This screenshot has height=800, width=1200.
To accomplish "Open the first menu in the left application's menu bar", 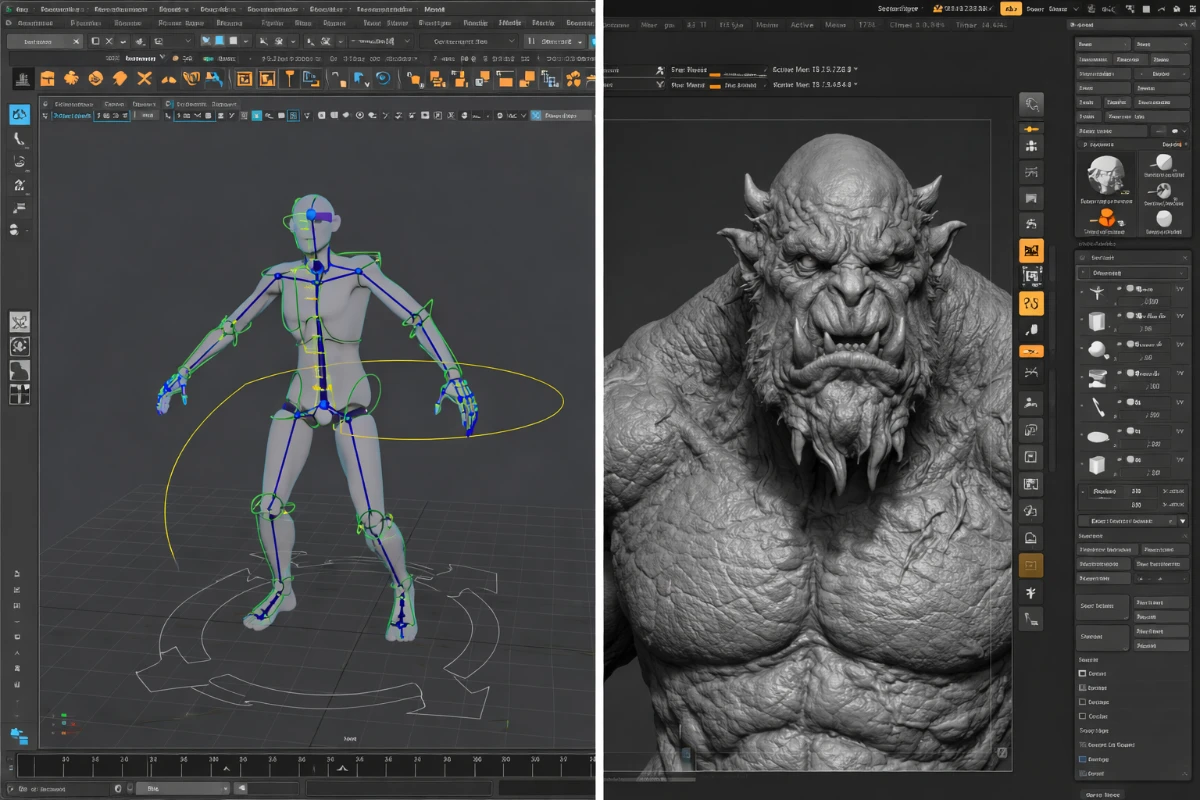I will point(10,8).
